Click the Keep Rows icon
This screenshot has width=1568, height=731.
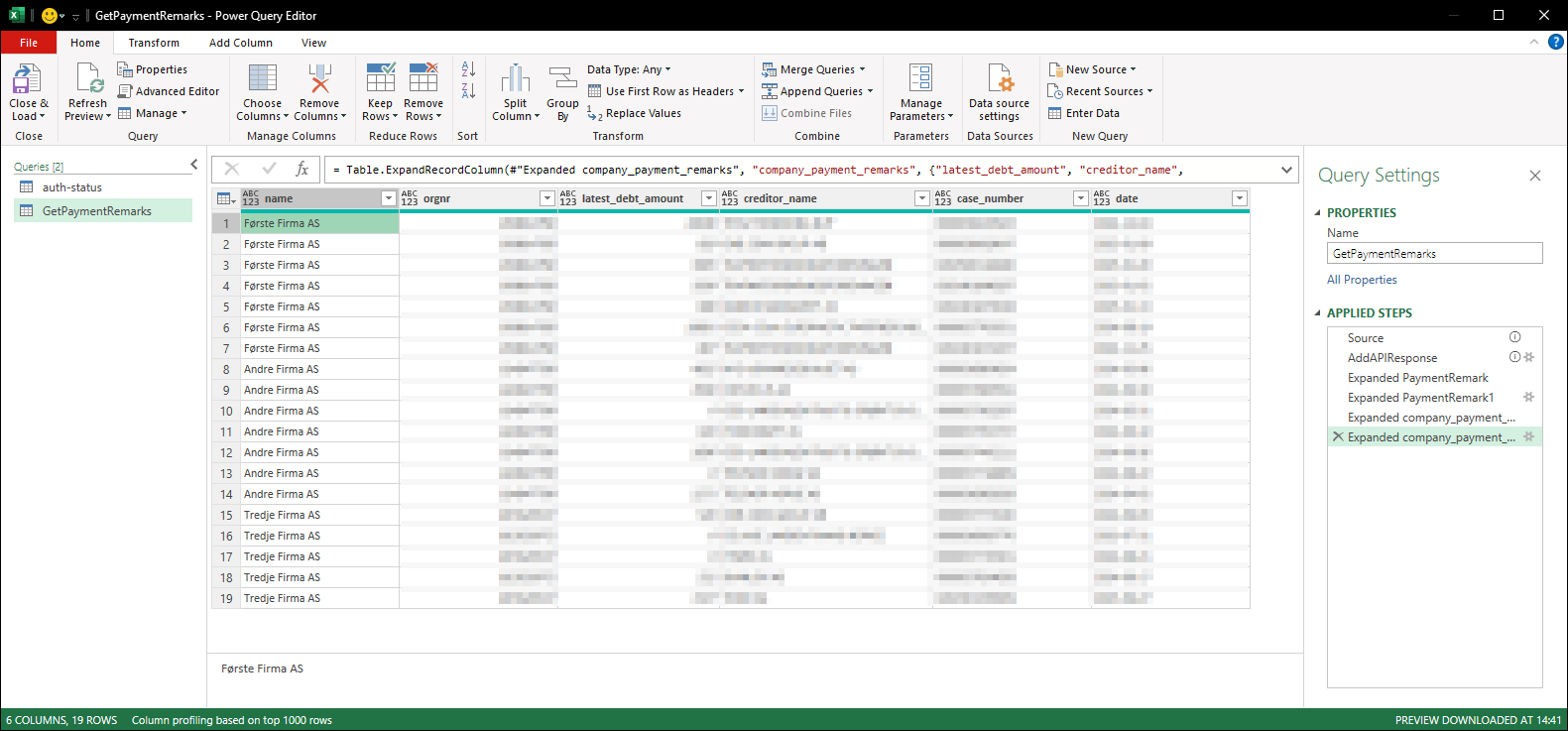click(381, 79)
